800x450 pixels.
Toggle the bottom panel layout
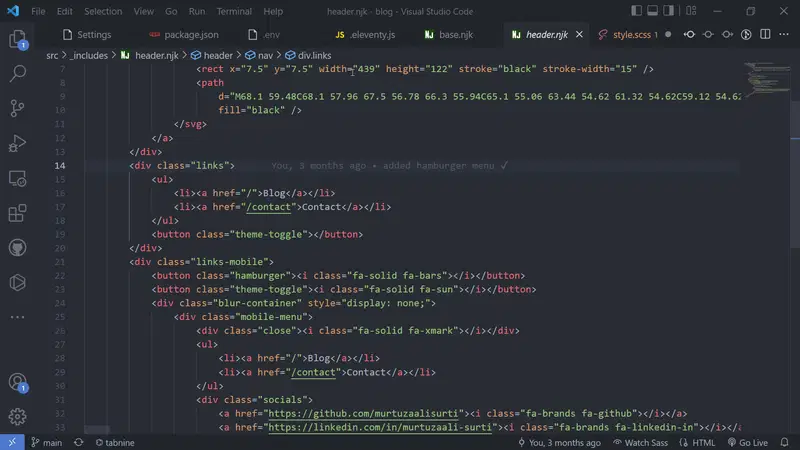coord(652,11)
